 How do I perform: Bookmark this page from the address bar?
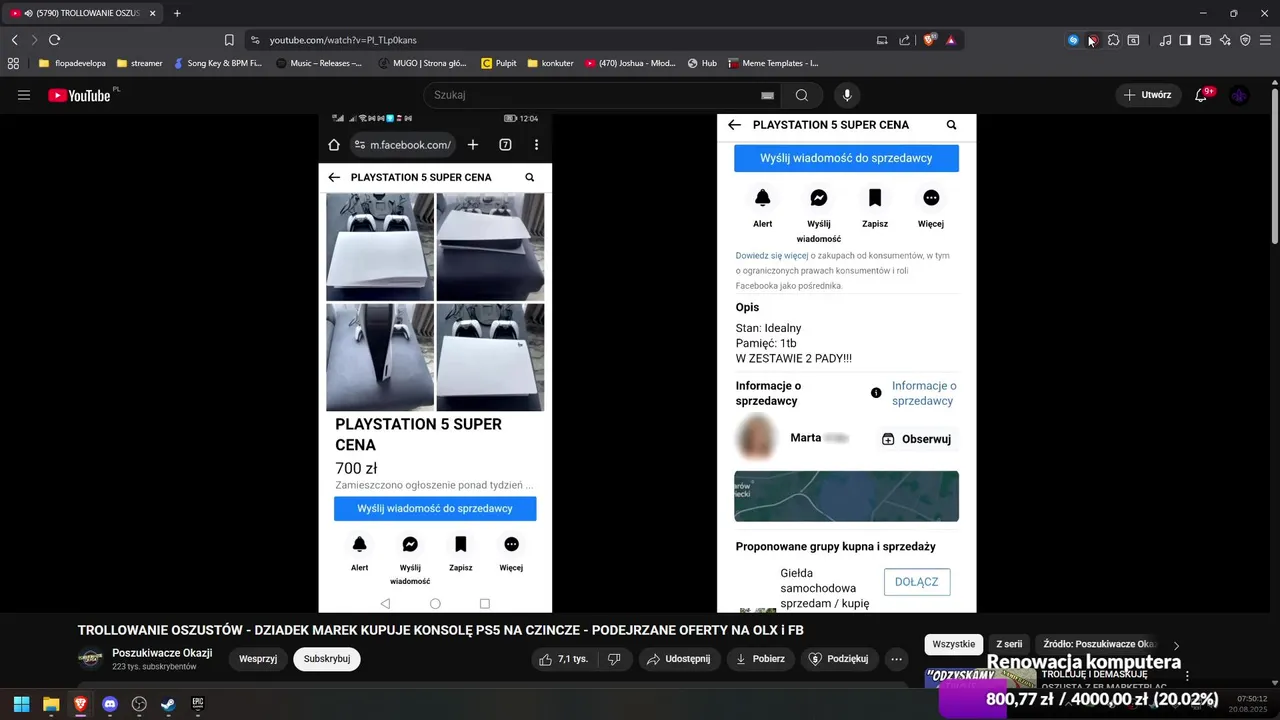(x=229, y=40)
